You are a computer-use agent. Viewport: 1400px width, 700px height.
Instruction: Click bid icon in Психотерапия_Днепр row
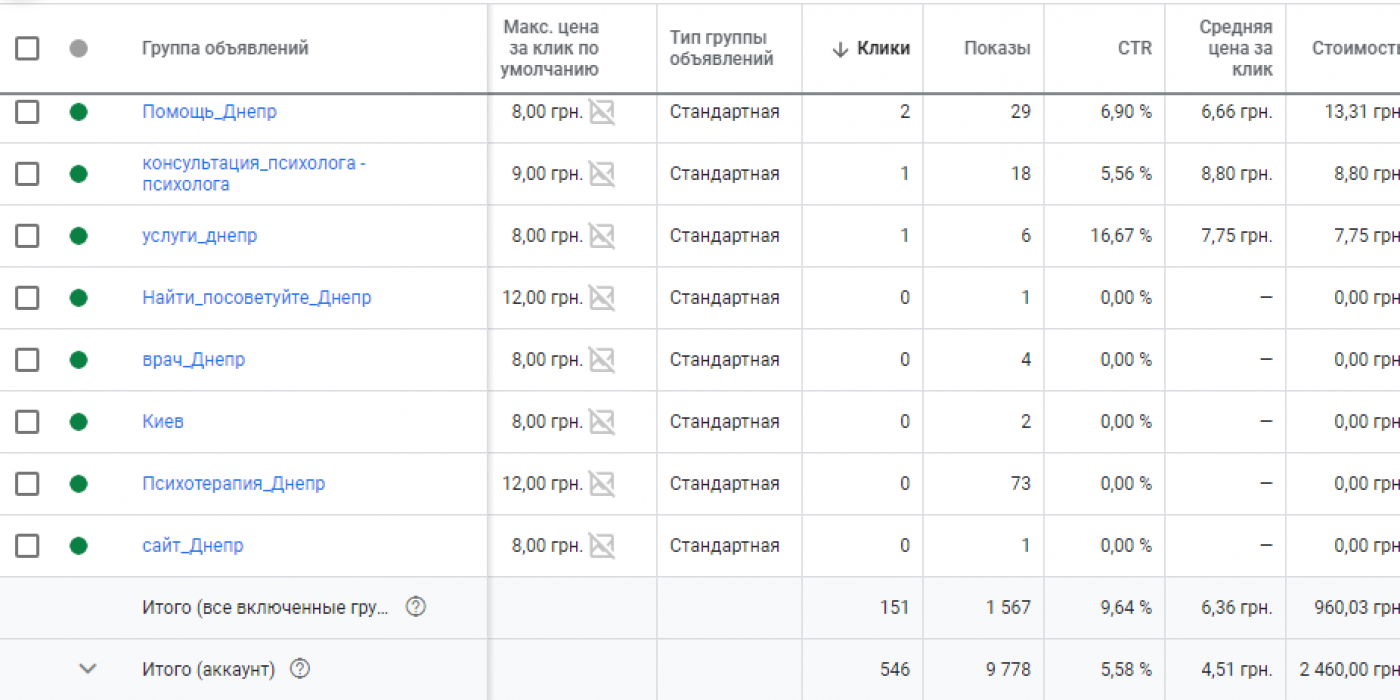point(601,484)
